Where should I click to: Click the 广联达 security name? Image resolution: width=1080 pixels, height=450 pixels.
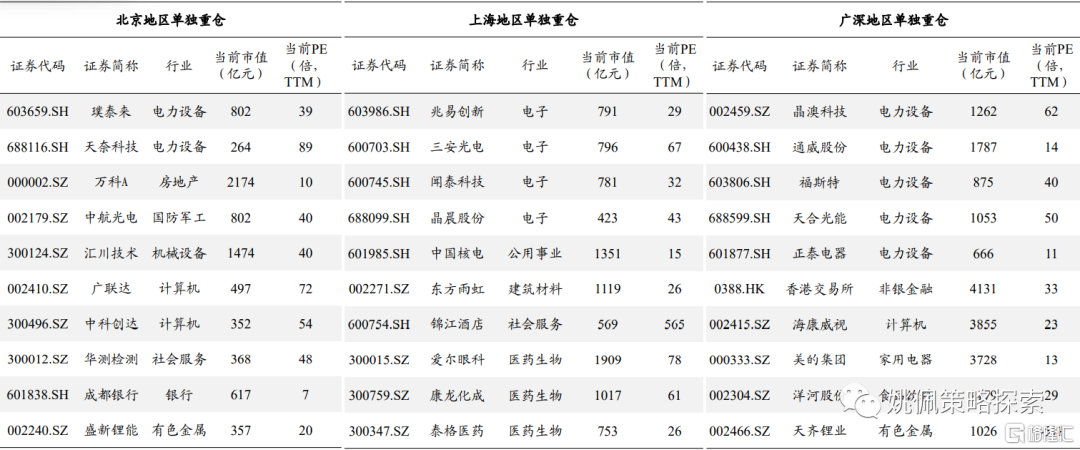click(110, 289)
